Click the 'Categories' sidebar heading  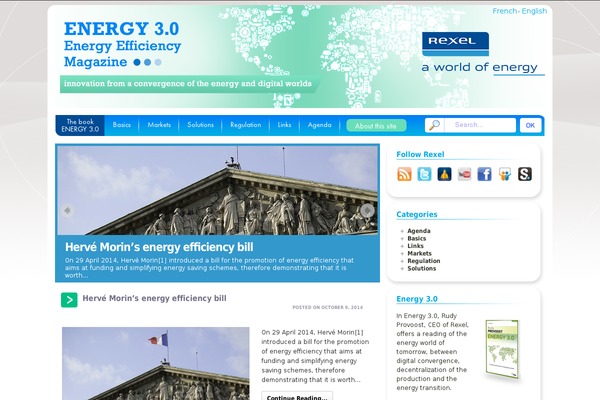click(x=417, y=214)
